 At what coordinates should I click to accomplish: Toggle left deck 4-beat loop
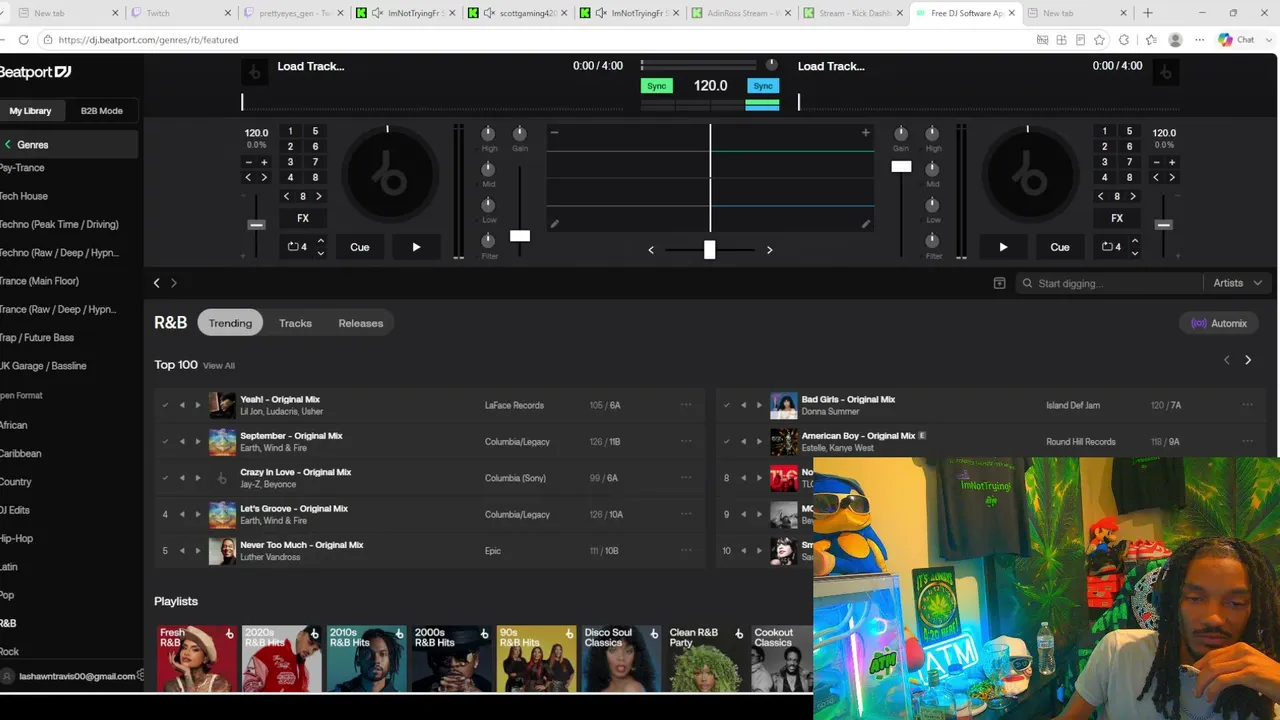[x=297, y=247]
